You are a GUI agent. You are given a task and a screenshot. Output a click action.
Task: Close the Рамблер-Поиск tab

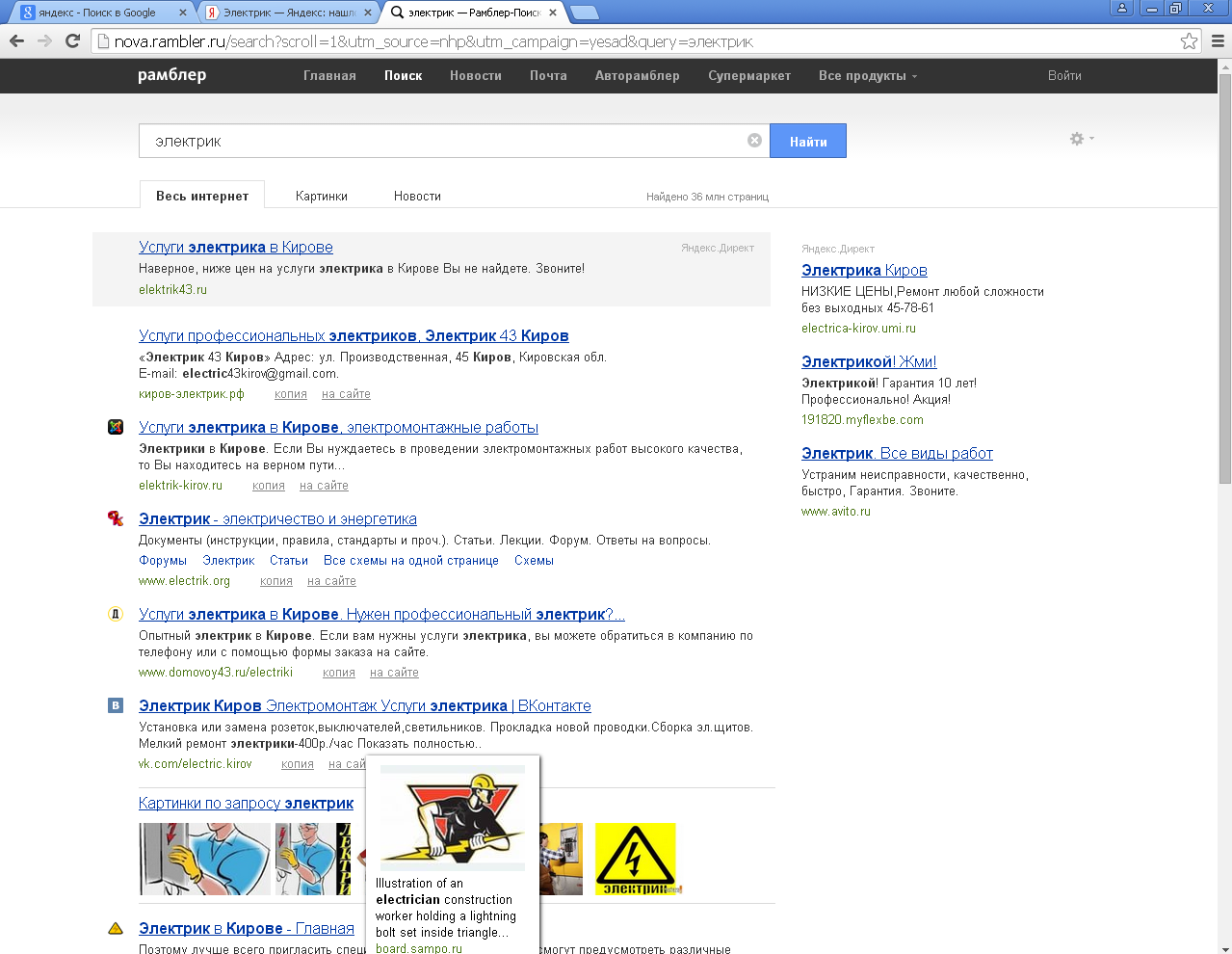[x=553, y=13]
